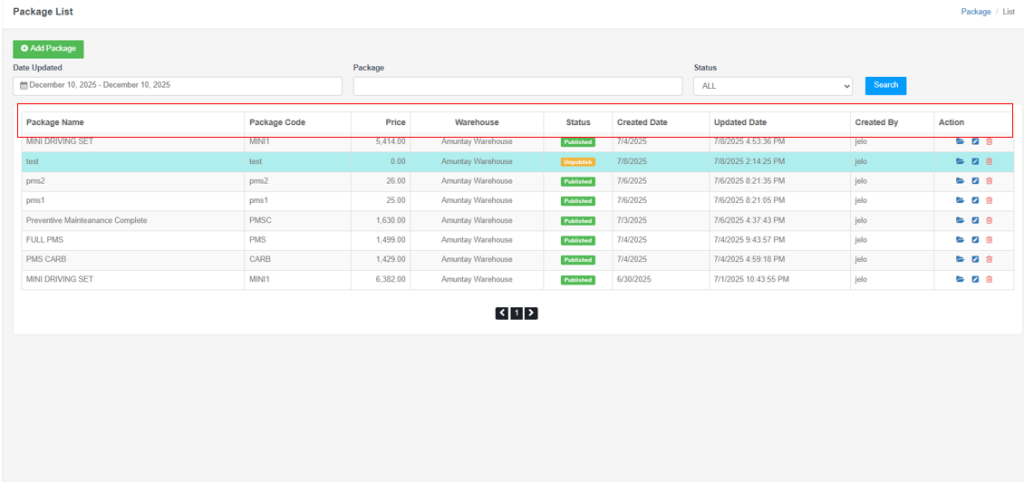This screenshot has height=482, width=1024.
Task: Click into the Package search field
Action: pos(517,86)
